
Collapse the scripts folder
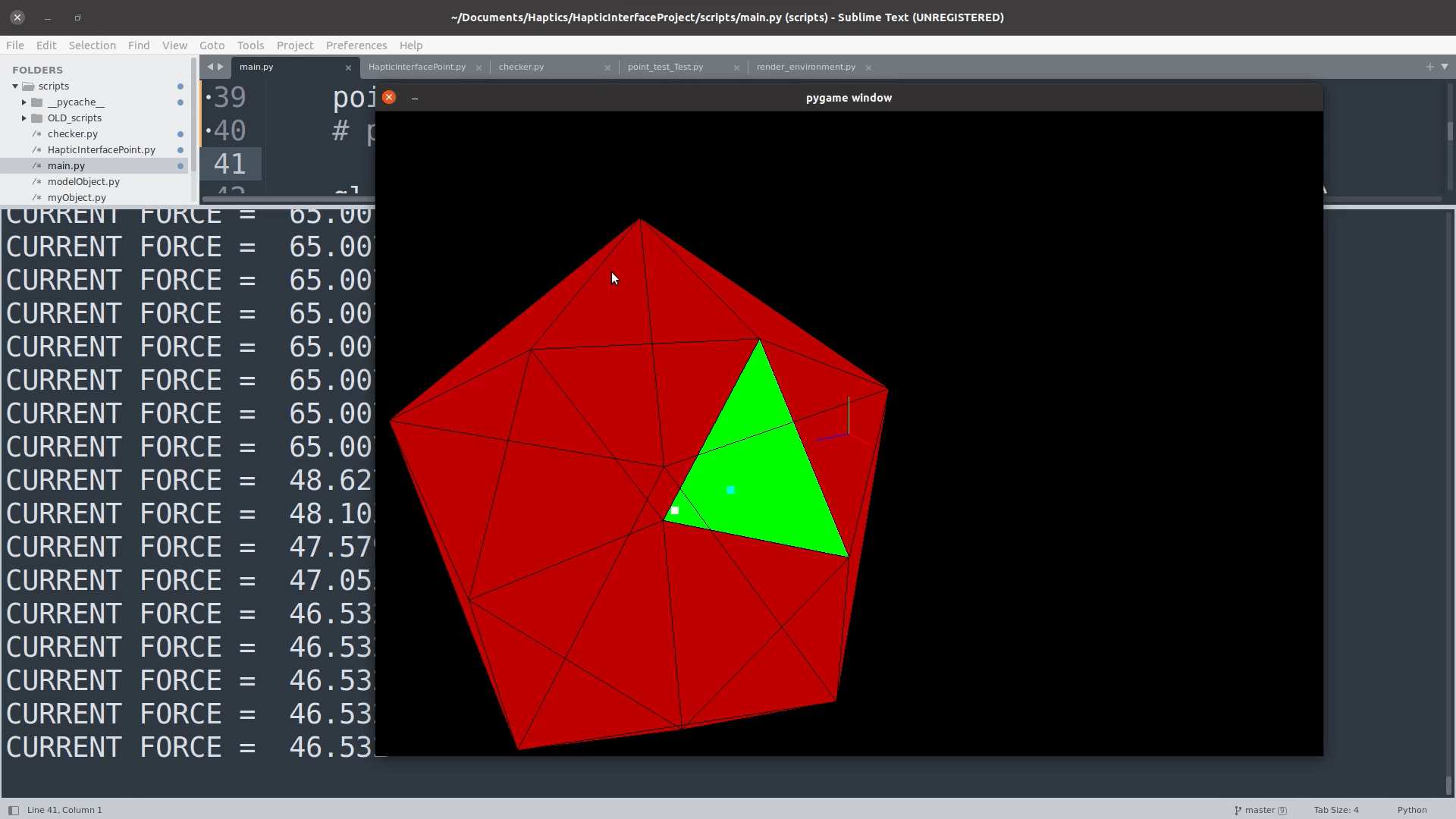click(14, 86)
